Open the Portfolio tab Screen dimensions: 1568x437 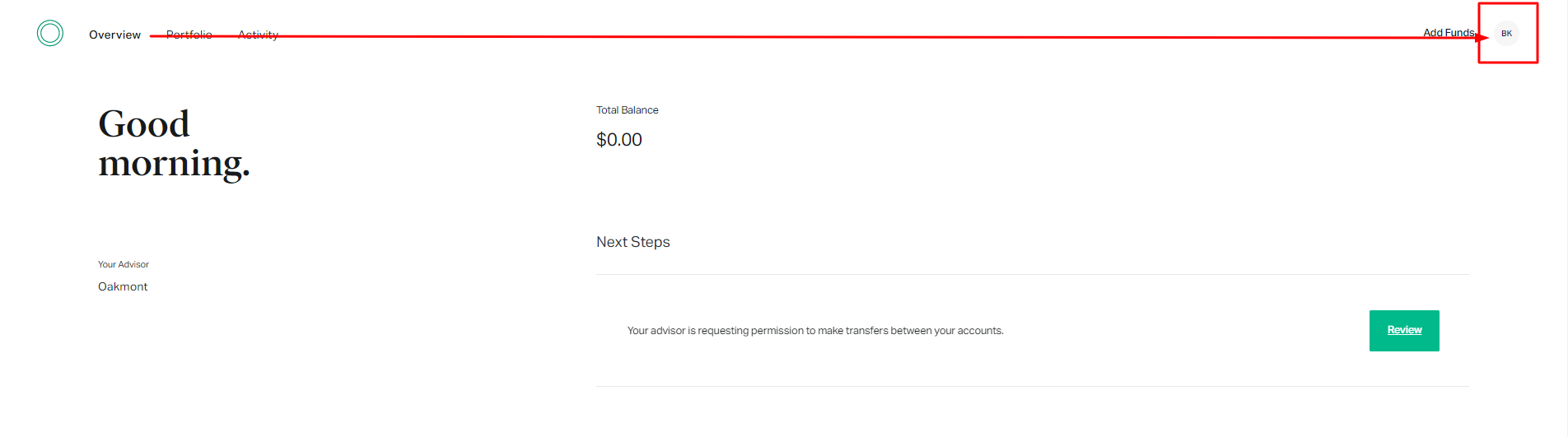[x=189, y=35]
